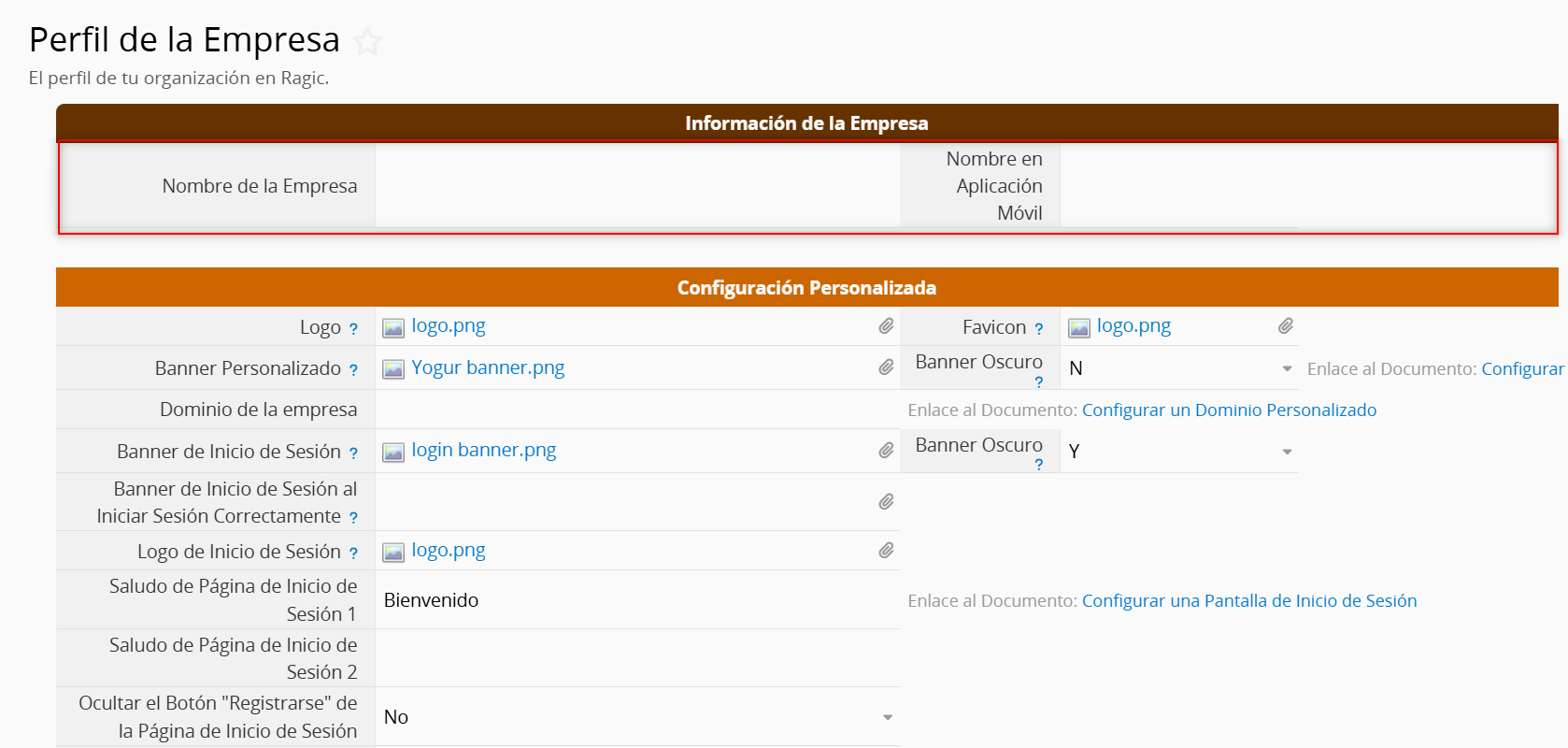Open the Banner Oscuro dropdown showing N
This screenshot has width=1568, height=748.
[x=1287, y=368]
